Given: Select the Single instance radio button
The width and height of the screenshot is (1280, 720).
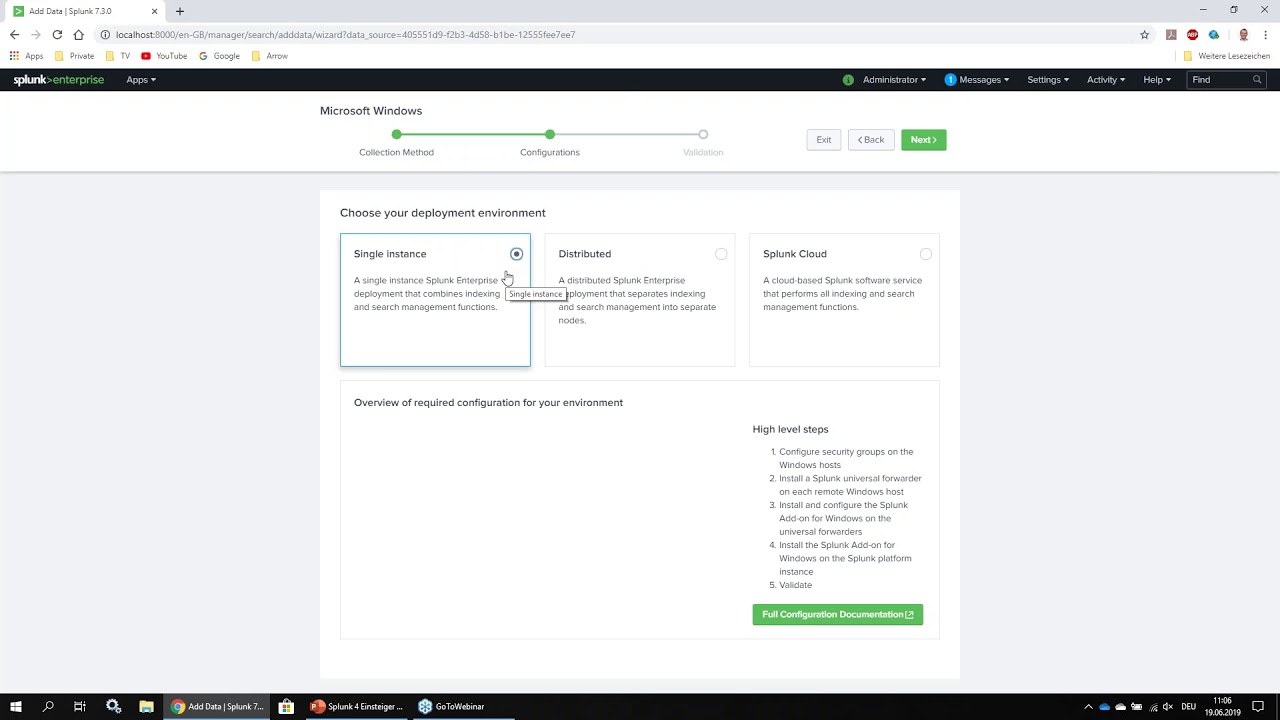Looking at the screenshot, I should point(516,254).
